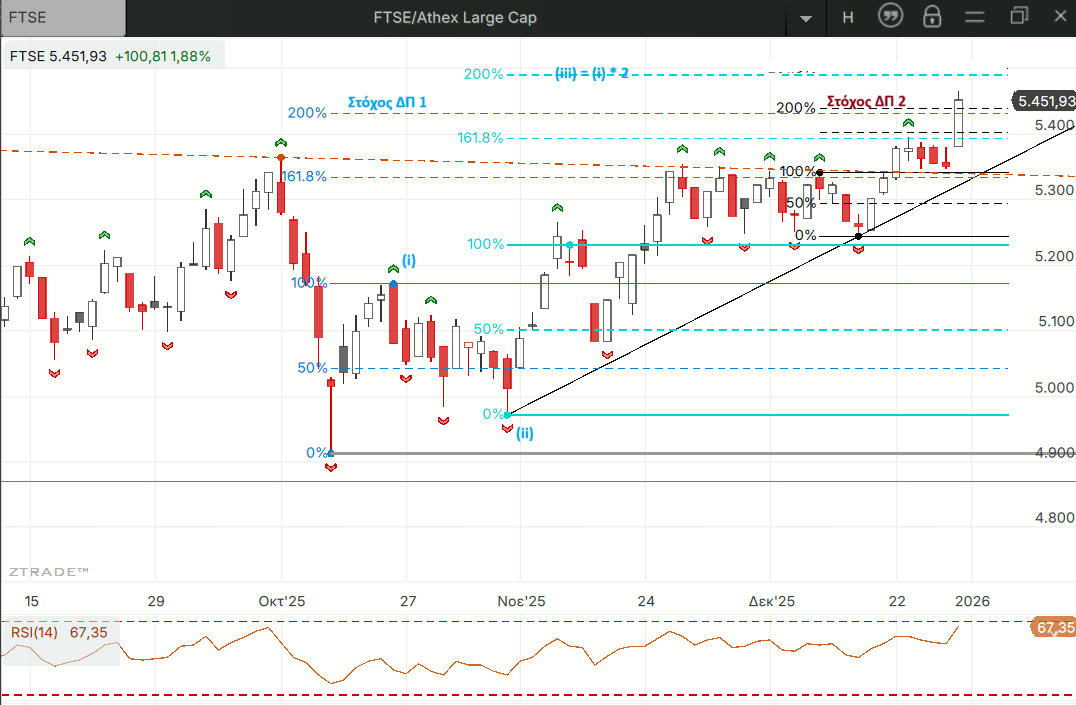Click the FTSE 5.451,93 price legend

(x=110, y=56)
